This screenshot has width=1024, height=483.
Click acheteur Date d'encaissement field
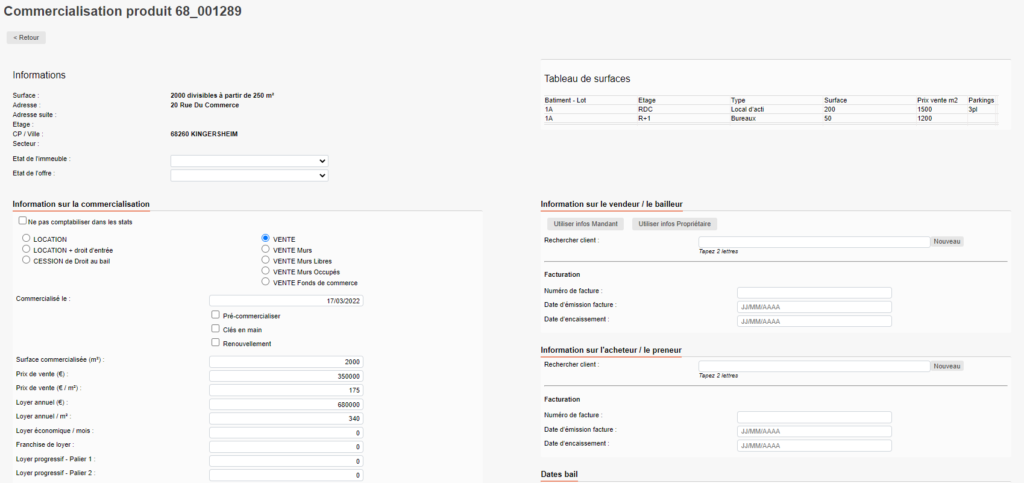(x=813, y=445)
